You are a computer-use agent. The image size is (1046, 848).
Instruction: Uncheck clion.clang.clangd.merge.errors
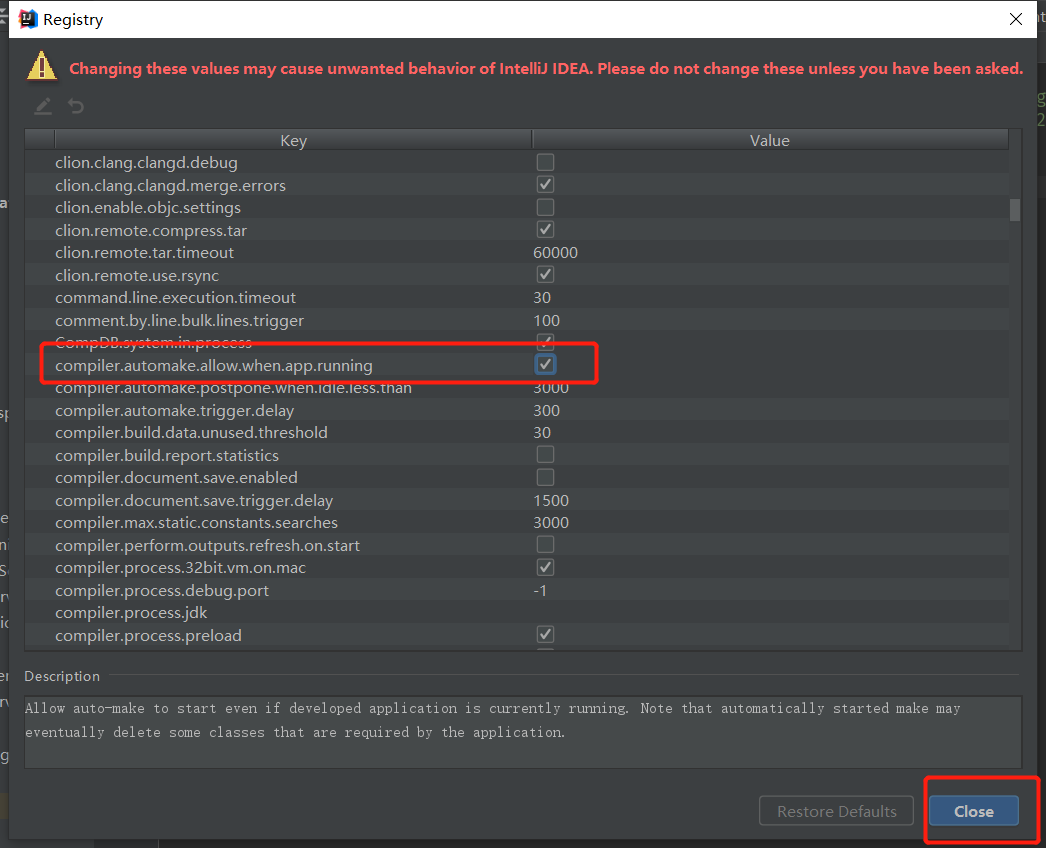tap(545, 184)
